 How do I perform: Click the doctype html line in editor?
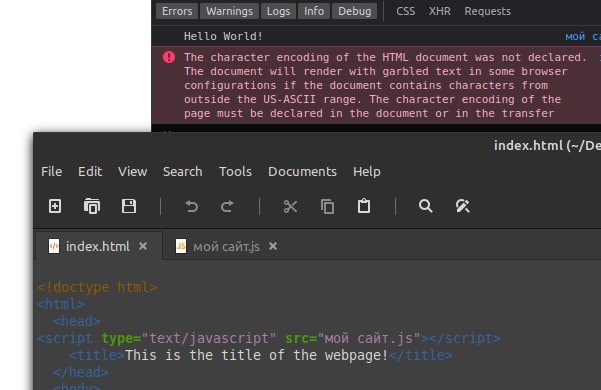click(x=97, y=287)
